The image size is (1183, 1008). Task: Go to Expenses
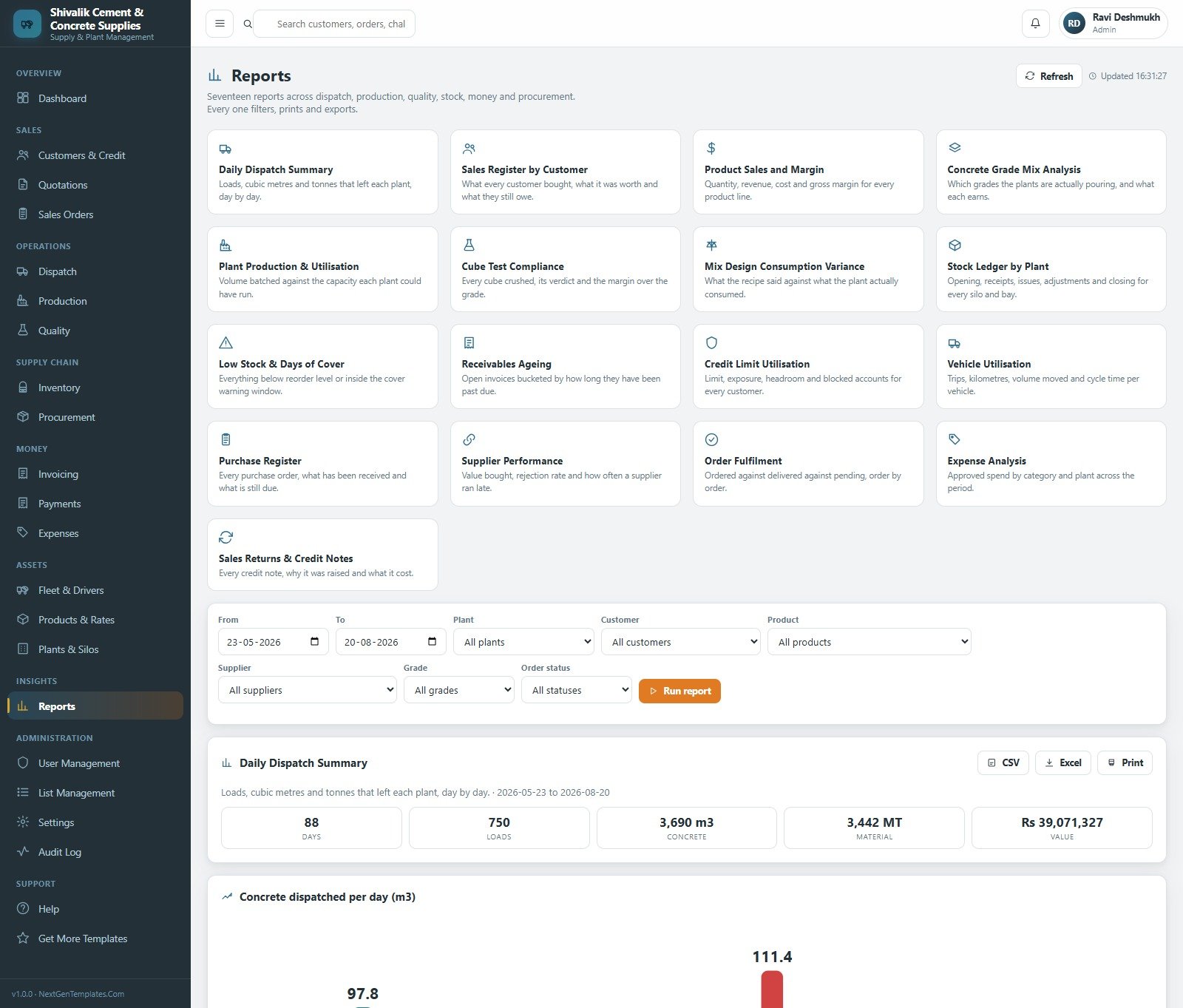(x=95, y=533)
